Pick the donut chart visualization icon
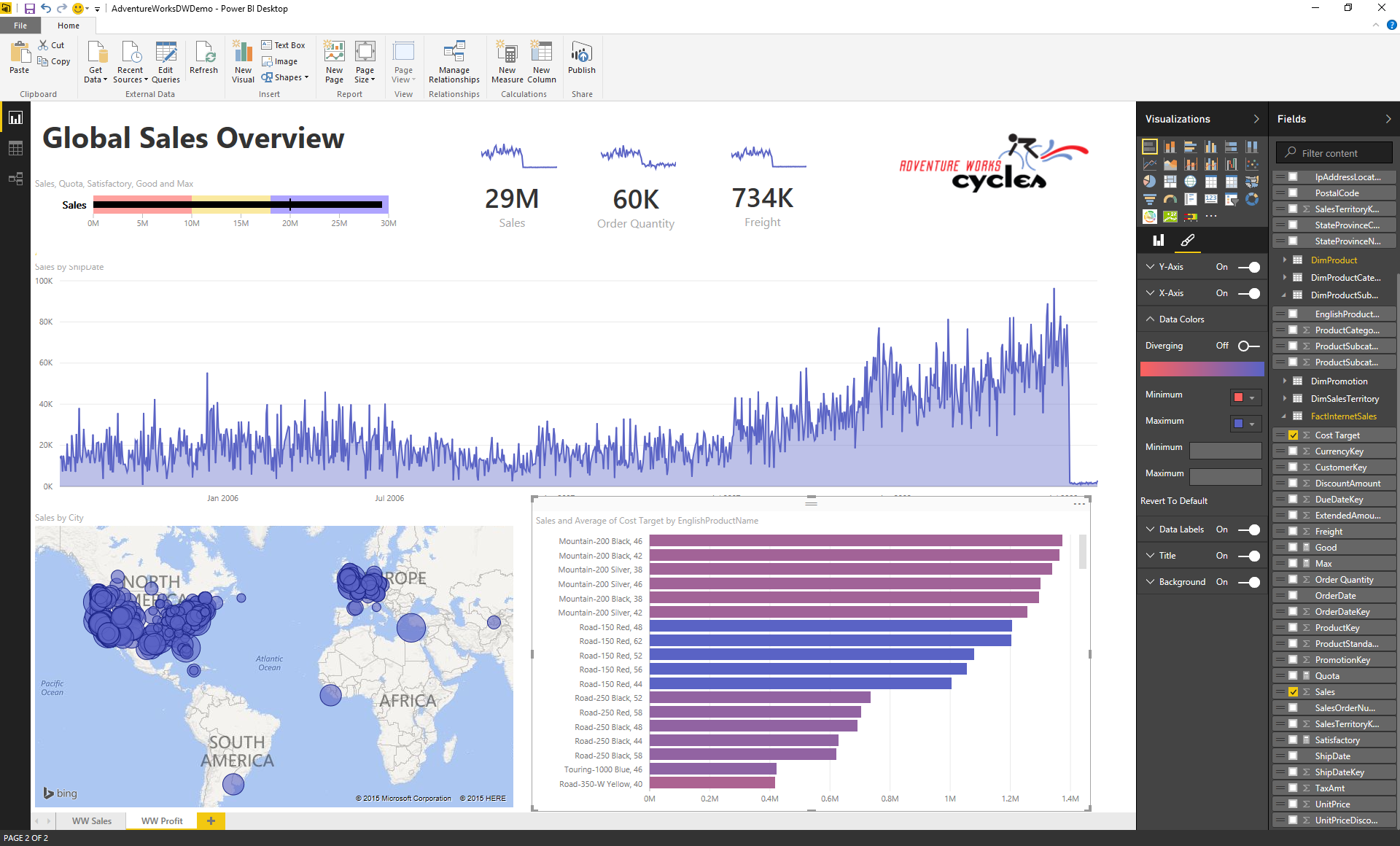Screen dimensions: 1400x846 pyautogui.click(x=1252, y=199)
